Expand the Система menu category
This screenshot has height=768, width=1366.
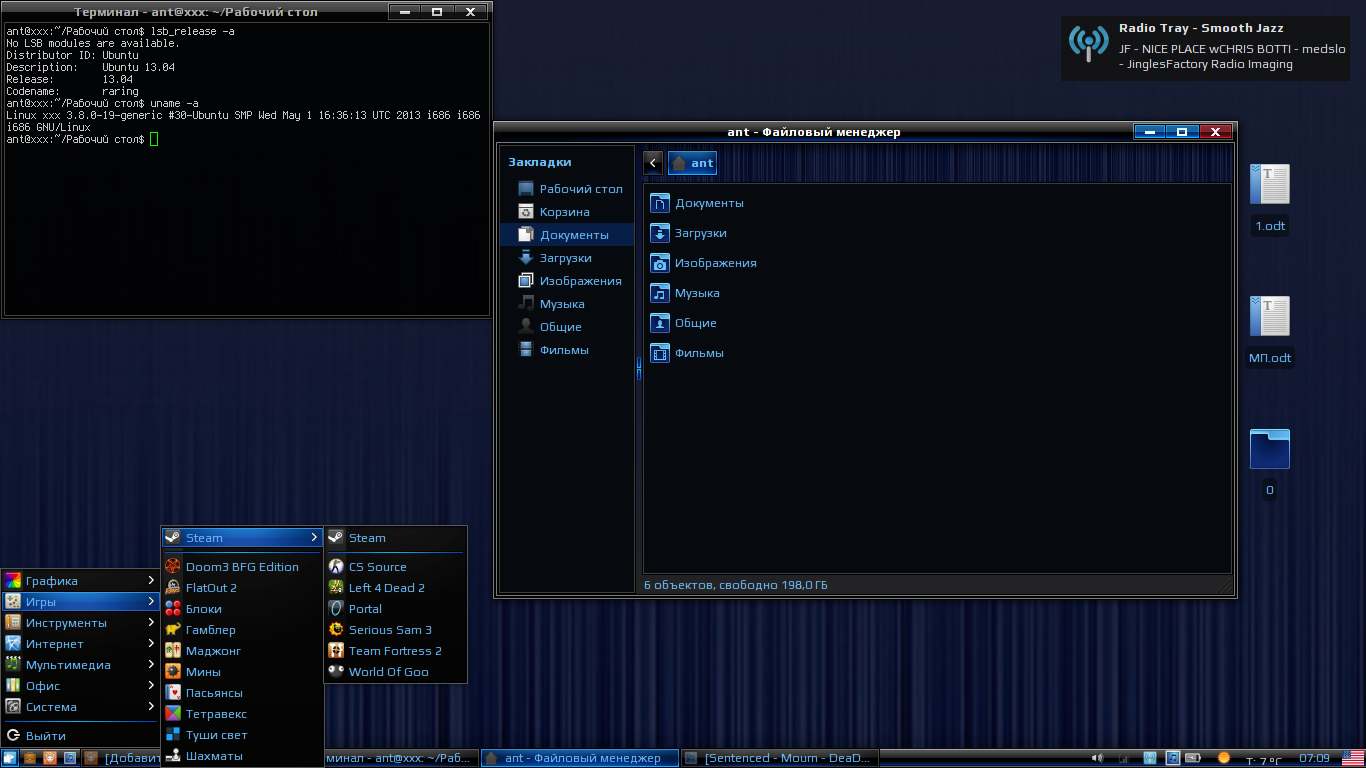(x=80, y=707)
